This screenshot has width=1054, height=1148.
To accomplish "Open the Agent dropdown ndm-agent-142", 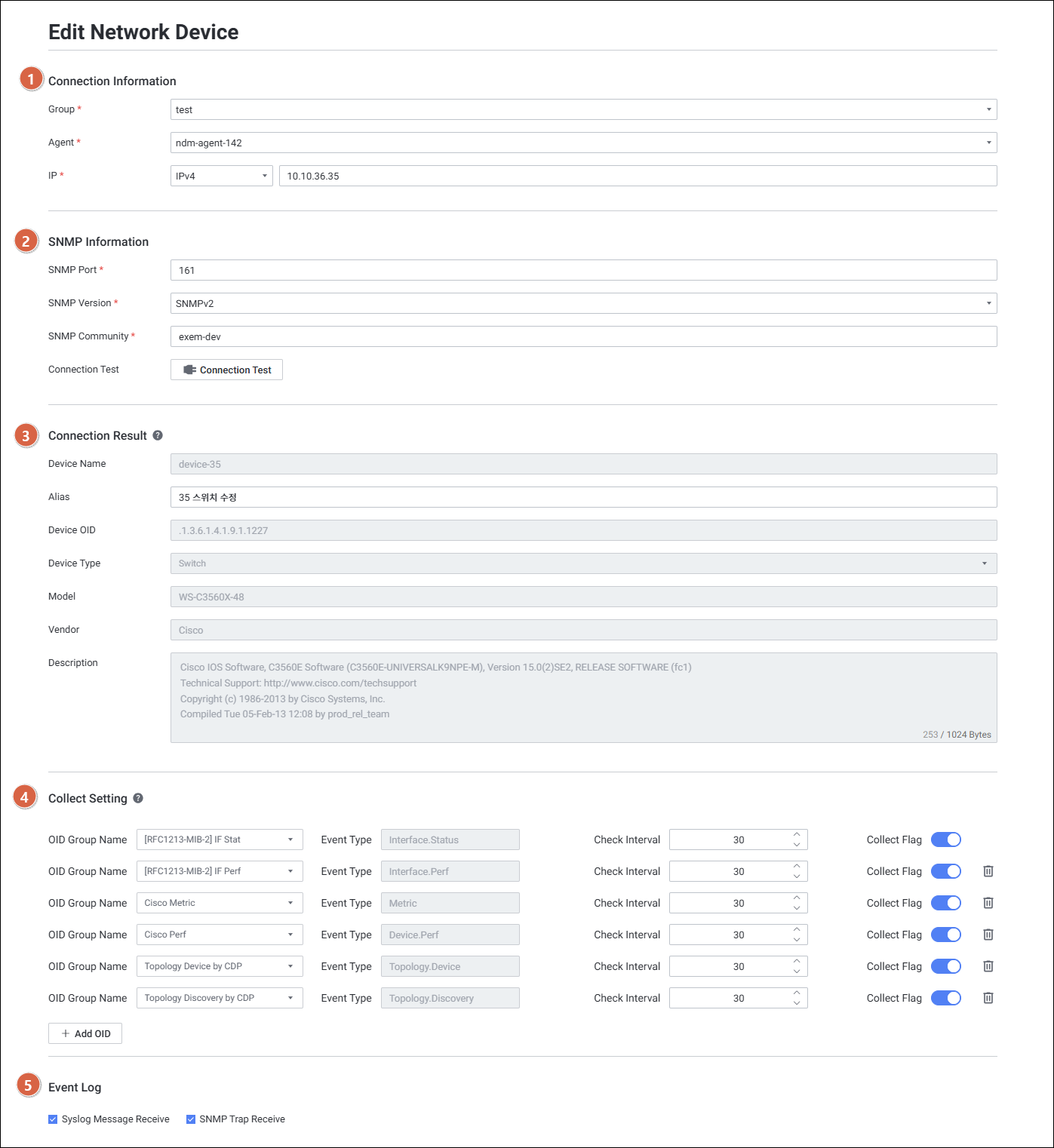I will coord(583,143).
